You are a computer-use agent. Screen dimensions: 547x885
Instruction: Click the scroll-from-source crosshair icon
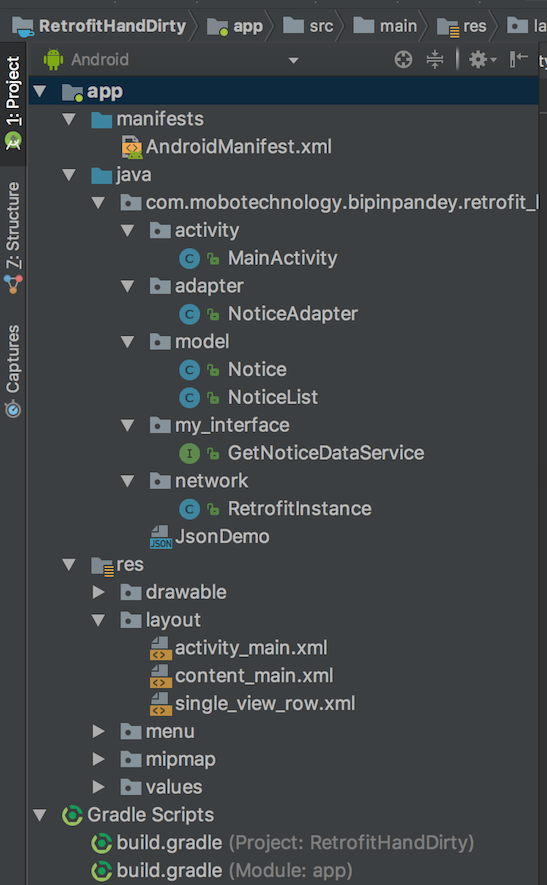click(403, 59)
